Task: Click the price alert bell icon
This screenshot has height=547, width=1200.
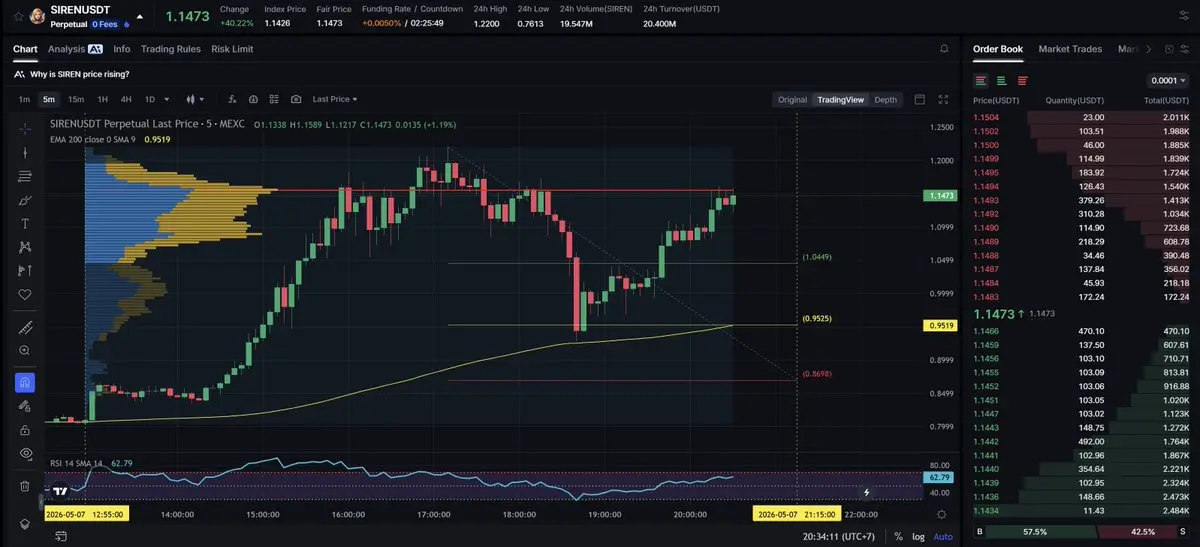Action: (x=944, y=48)
